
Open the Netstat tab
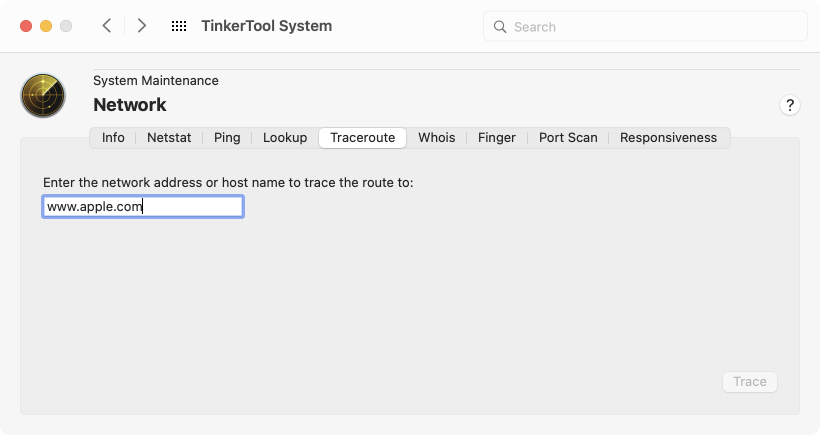click(169, 138)
